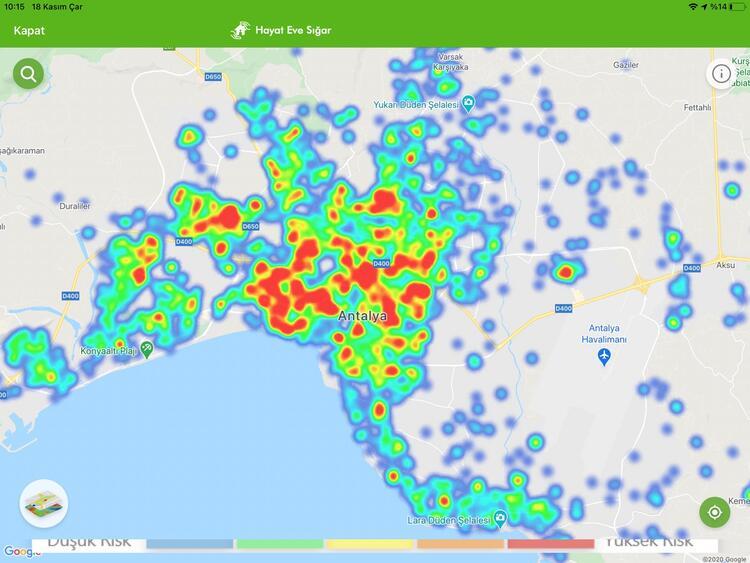
Task: Select the red high-risk legend swatch
Action: [551, 544]
